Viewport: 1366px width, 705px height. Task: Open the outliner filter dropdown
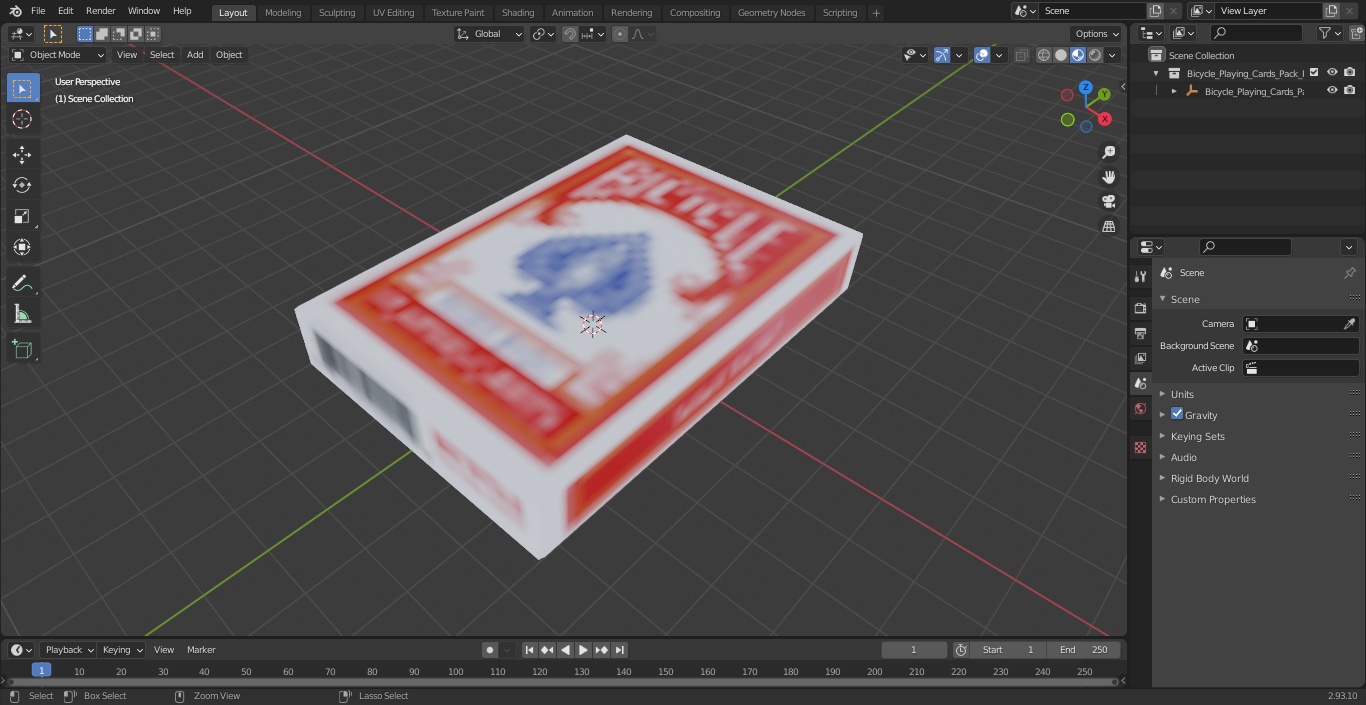point(1329,33)
